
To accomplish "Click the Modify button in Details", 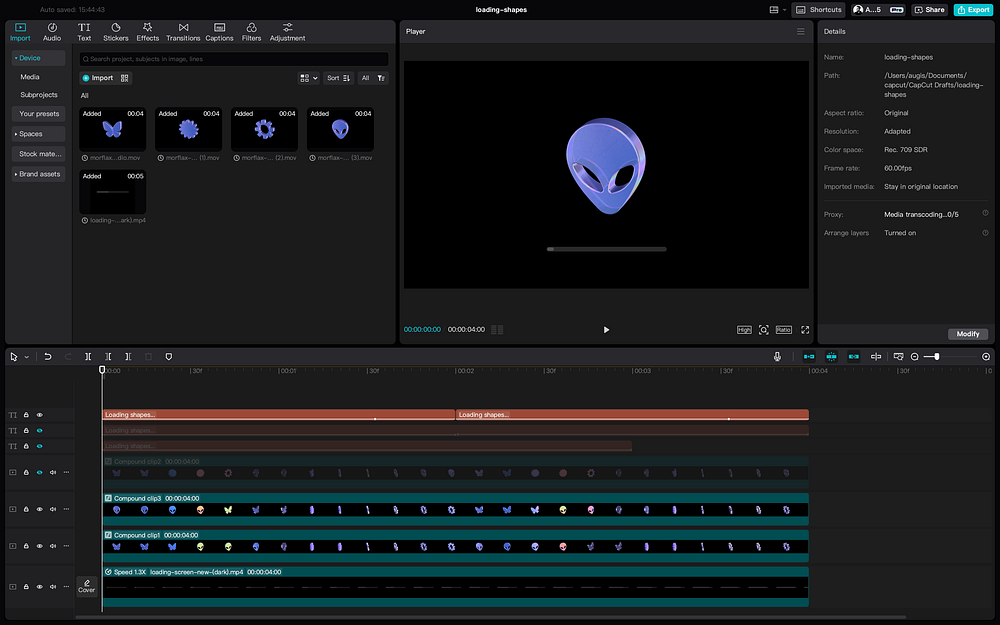I will click(968, 334).
